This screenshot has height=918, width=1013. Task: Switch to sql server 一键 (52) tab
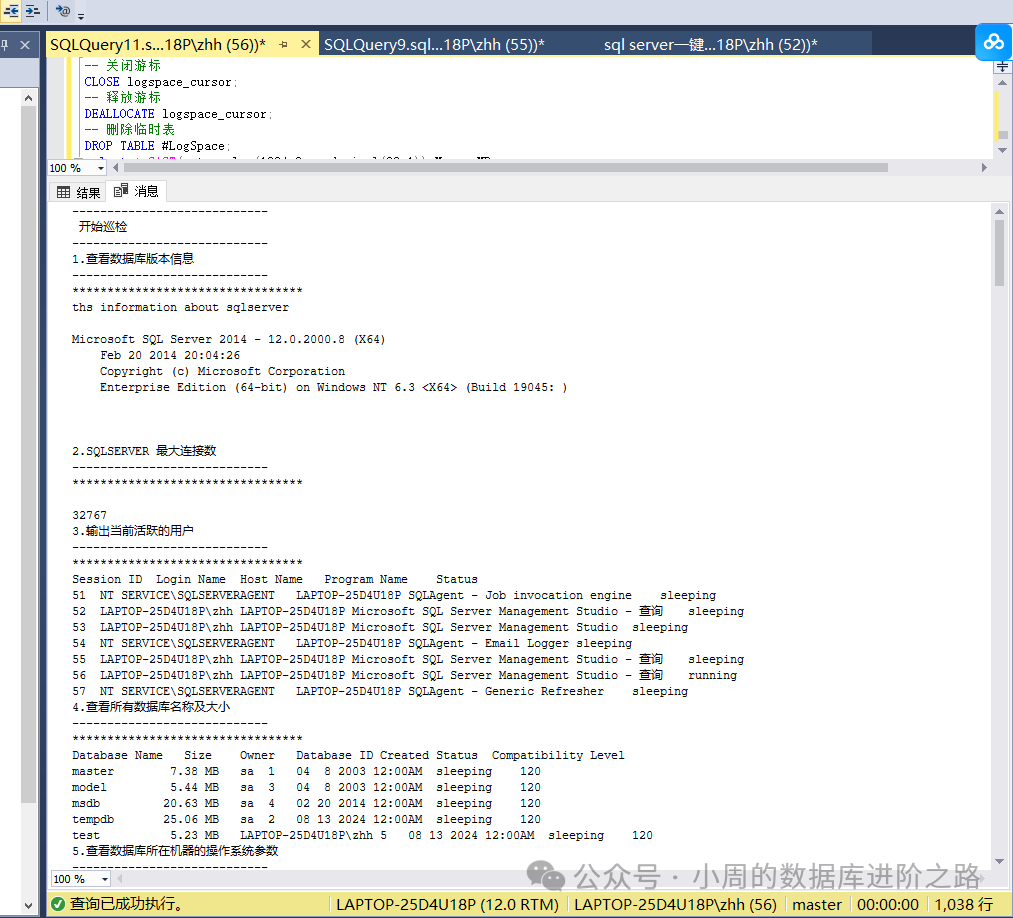click(x=711, y=45)
